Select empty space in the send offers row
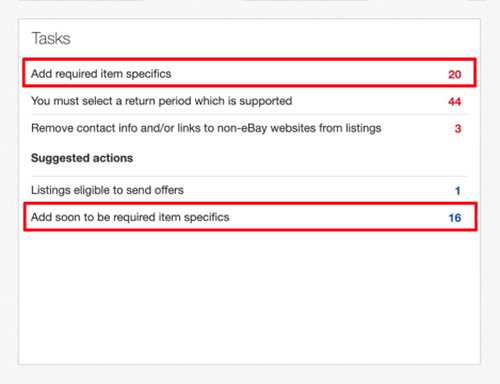 point(317,190)
